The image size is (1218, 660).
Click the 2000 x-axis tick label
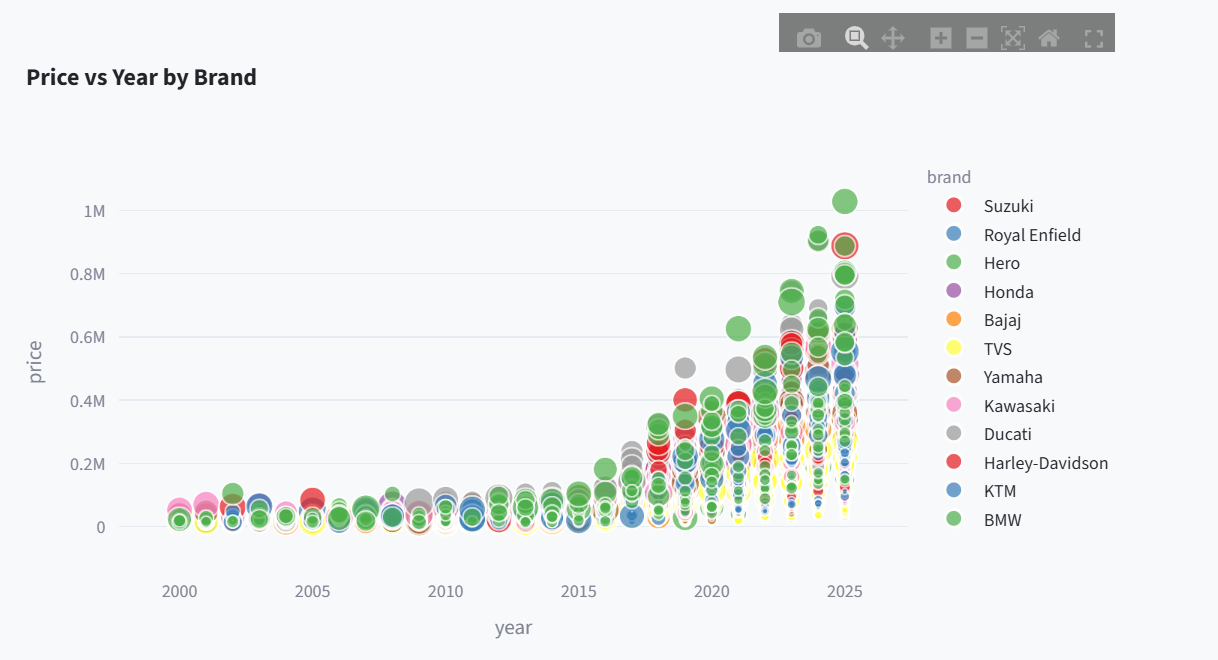(180, 592)
